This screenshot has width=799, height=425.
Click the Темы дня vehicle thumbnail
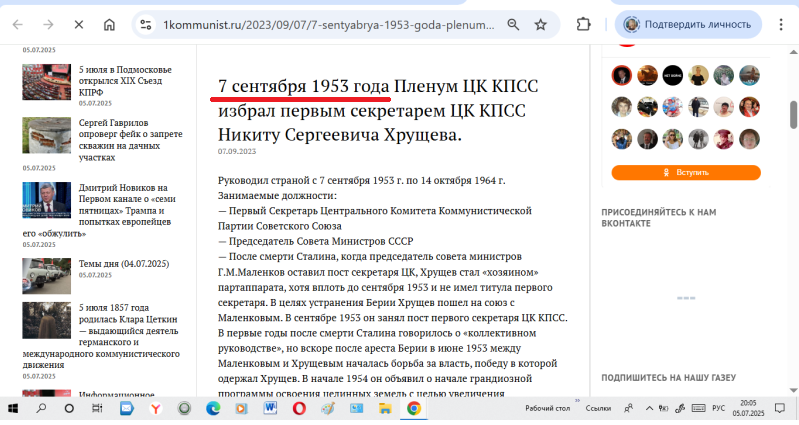pyautogui.click(x=46, y=276)
